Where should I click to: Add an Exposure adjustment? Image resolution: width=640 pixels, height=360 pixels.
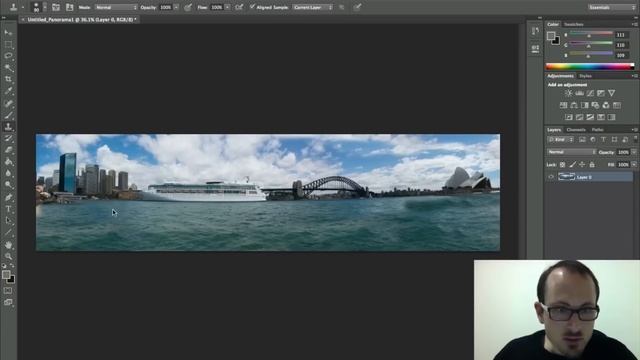click(x=601, y=93)
